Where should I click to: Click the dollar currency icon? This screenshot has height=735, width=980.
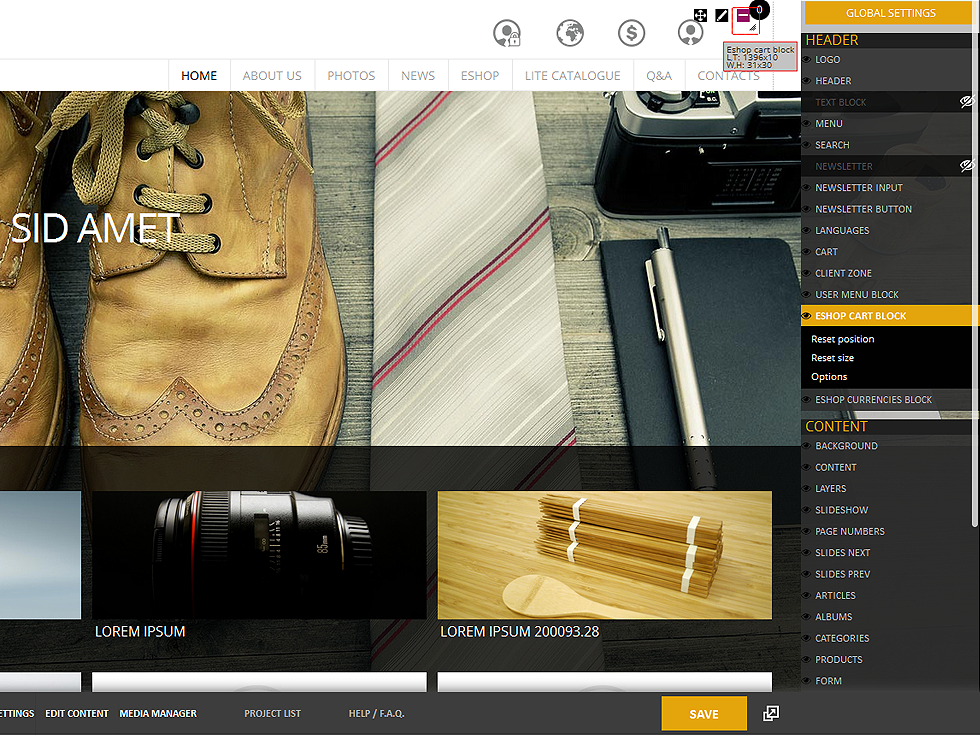coord(631,33)
